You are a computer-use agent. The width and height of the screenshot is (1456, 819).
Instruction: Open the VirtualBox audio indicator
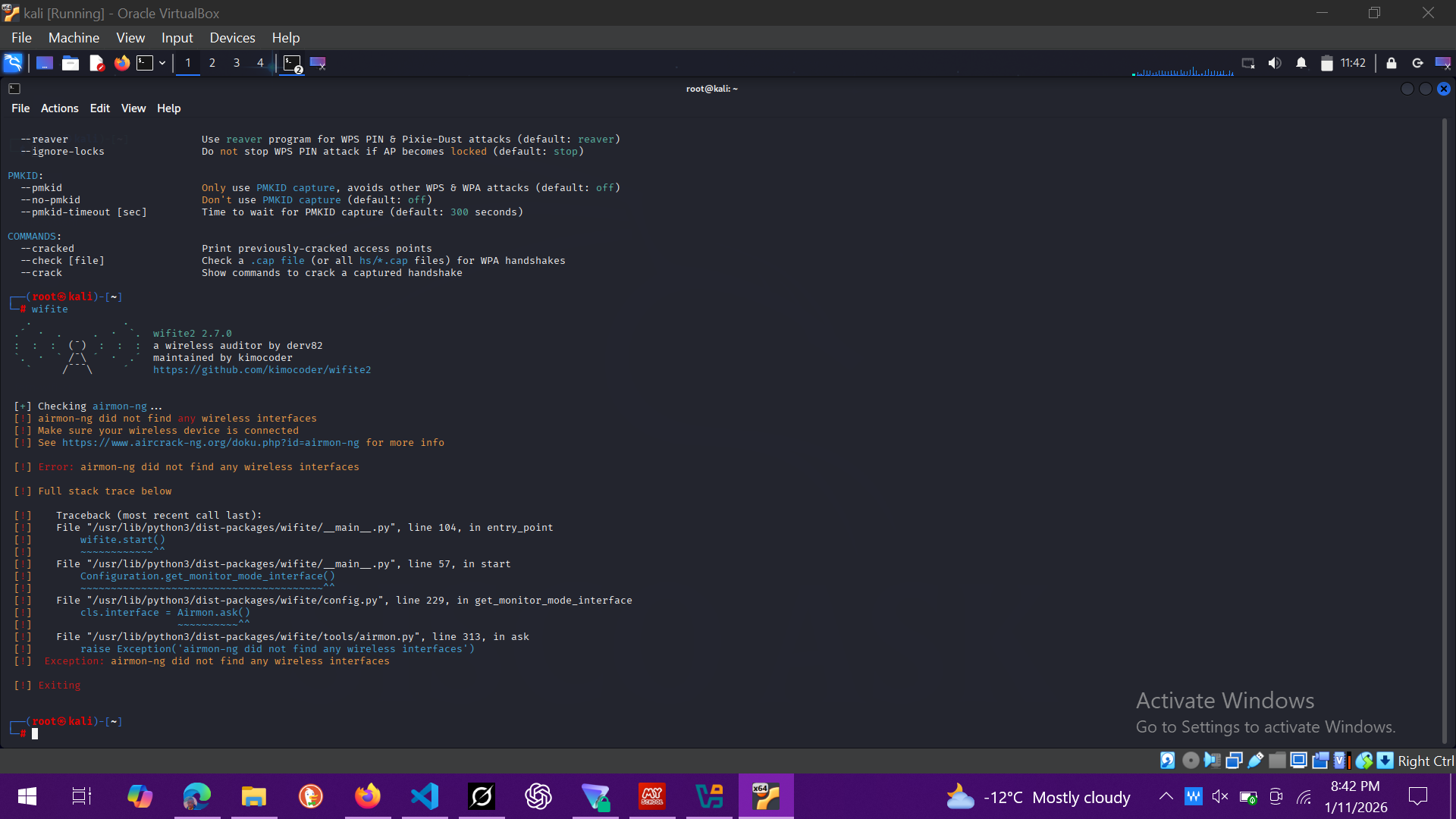(1212, 761)
